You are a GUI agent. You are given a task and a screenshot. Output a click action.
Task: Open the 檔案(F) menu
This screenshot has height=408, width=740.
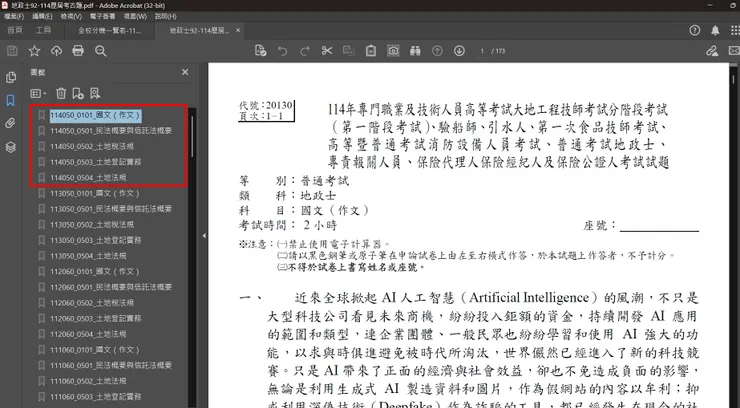coord(14,17)
